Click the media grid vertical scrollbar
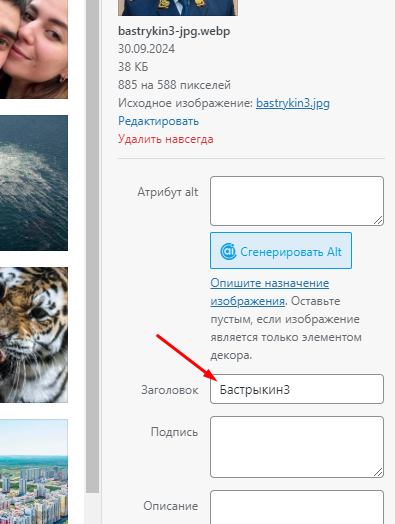The width and height of the screenshot is (395, 524). (x=93, y=247)
